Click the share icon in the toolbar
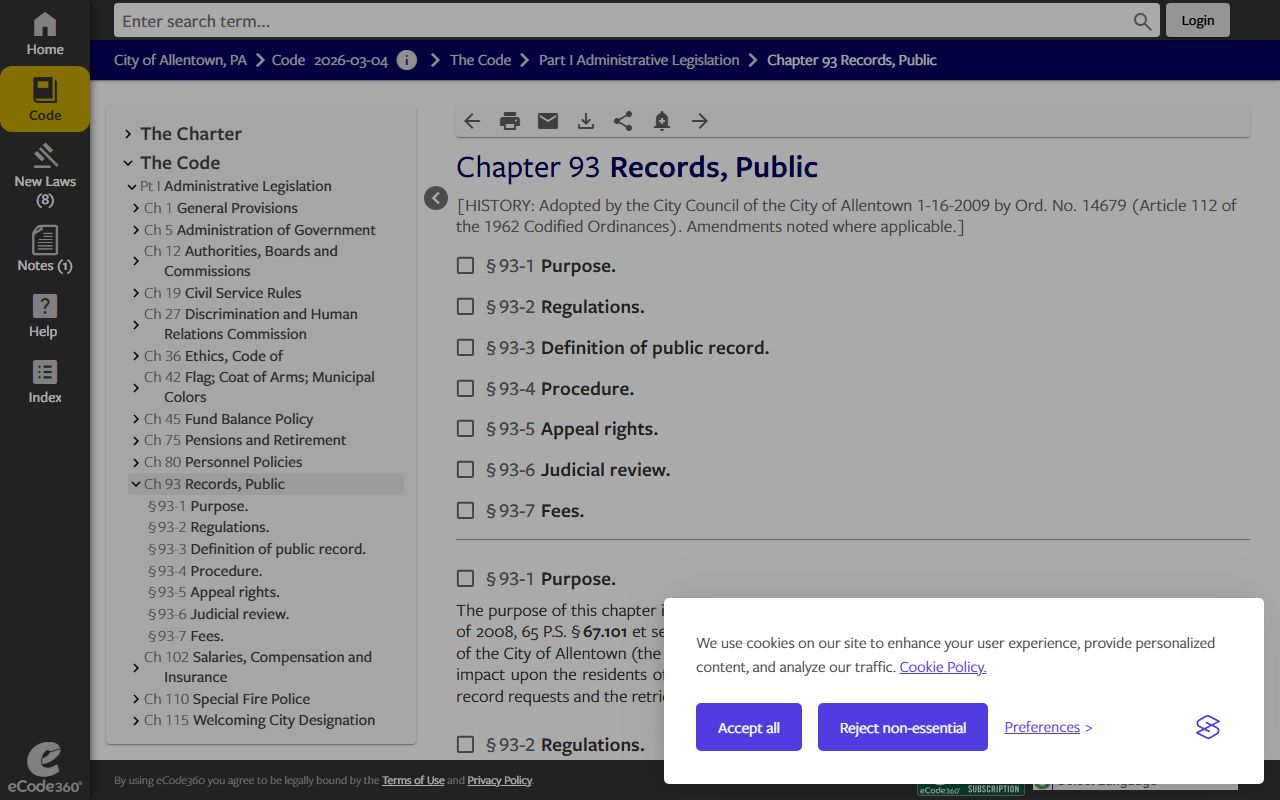The image size is (1280, 800). click(623, 121)
